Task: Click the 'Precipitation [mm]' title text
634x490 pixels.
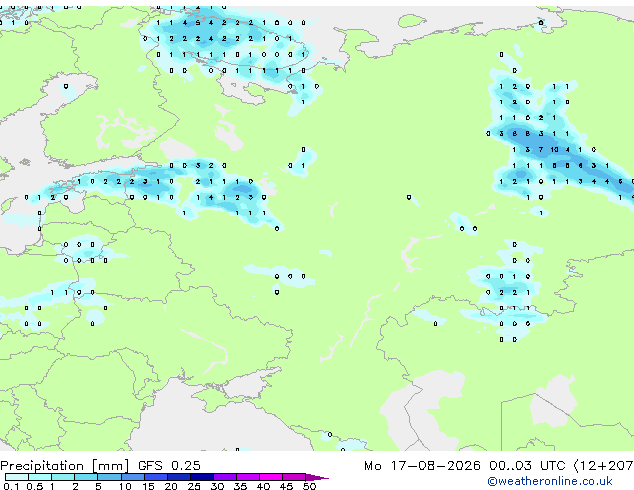Action: pos(65,466)
